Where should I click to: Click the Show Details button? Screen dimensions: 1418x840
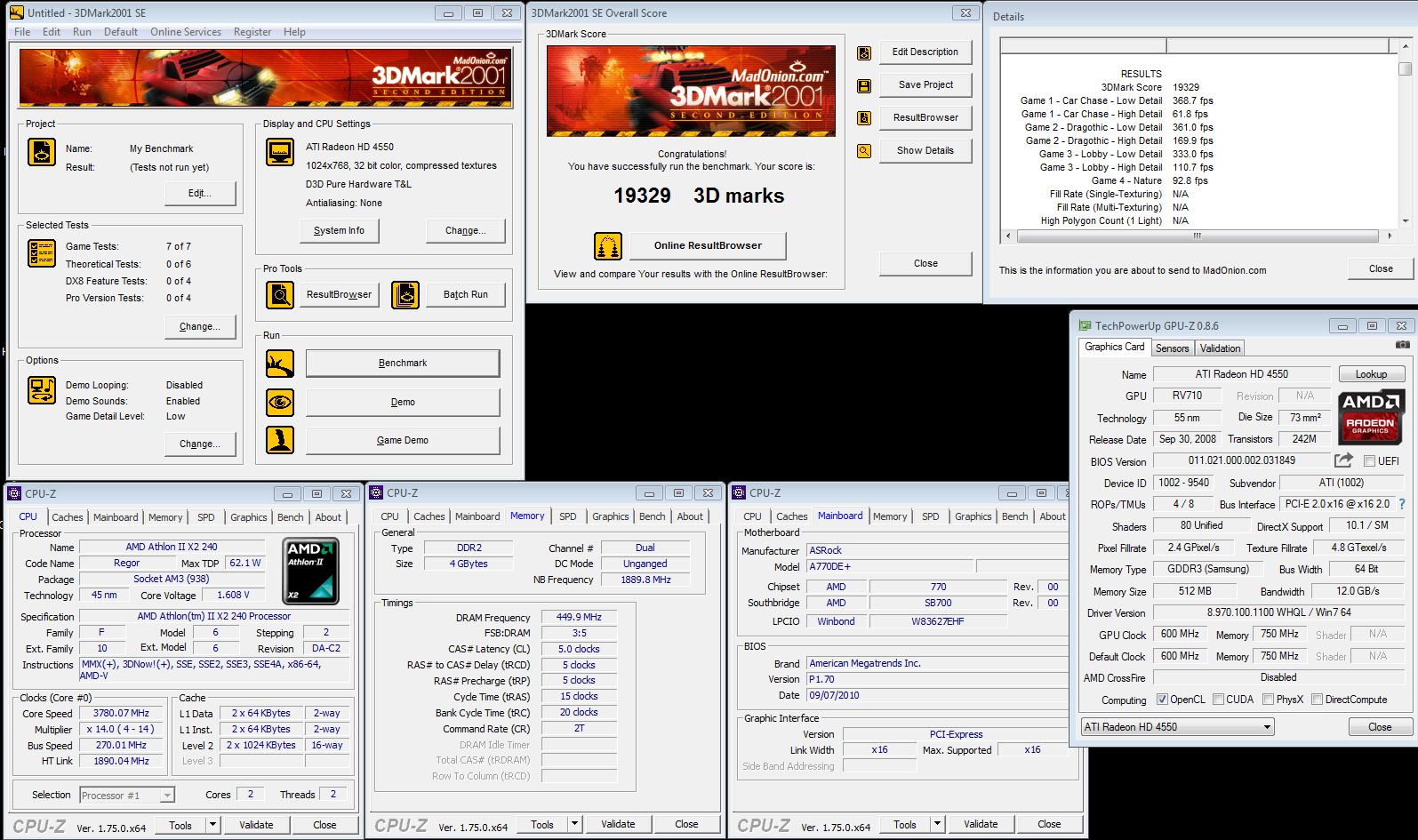(925, 151)
